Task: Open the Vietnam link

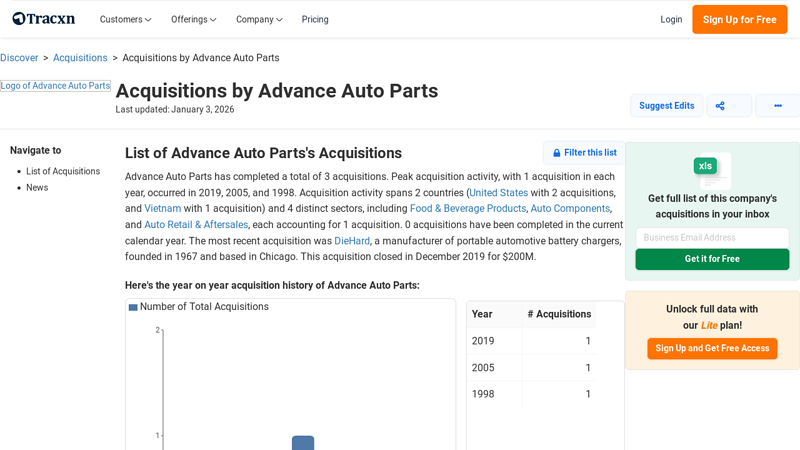Action: coord(163,209)
